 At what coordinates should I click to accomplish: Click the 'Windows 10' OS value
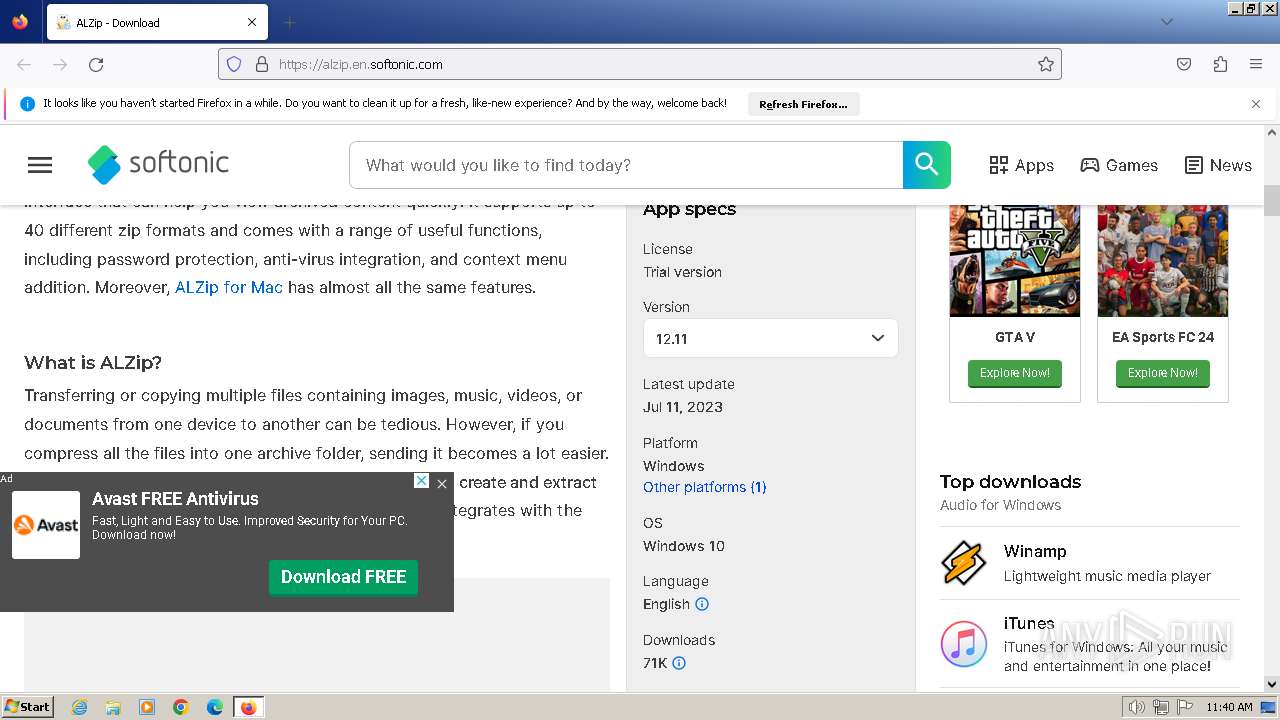tap(684, 546)
